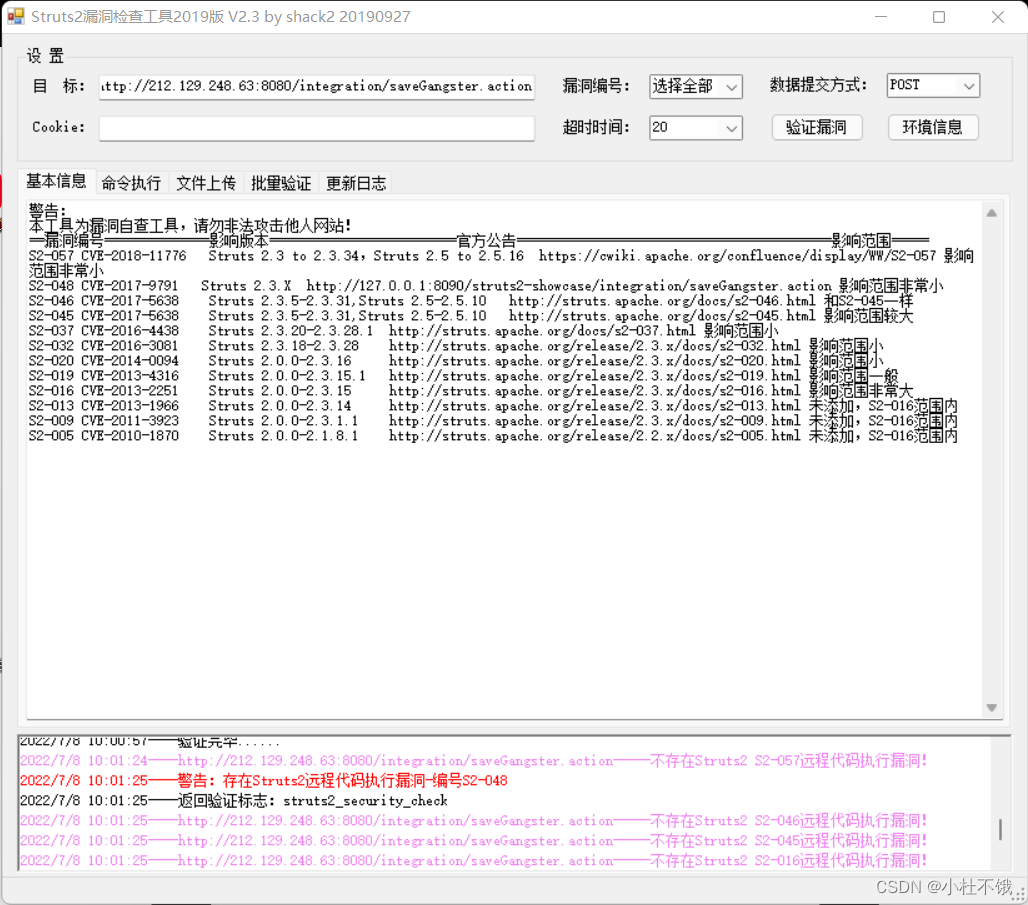Open the 超时时间 dropdown showing 20
Image resolution: width=1028 pixels, height=905 pixels.
(696, 128)
